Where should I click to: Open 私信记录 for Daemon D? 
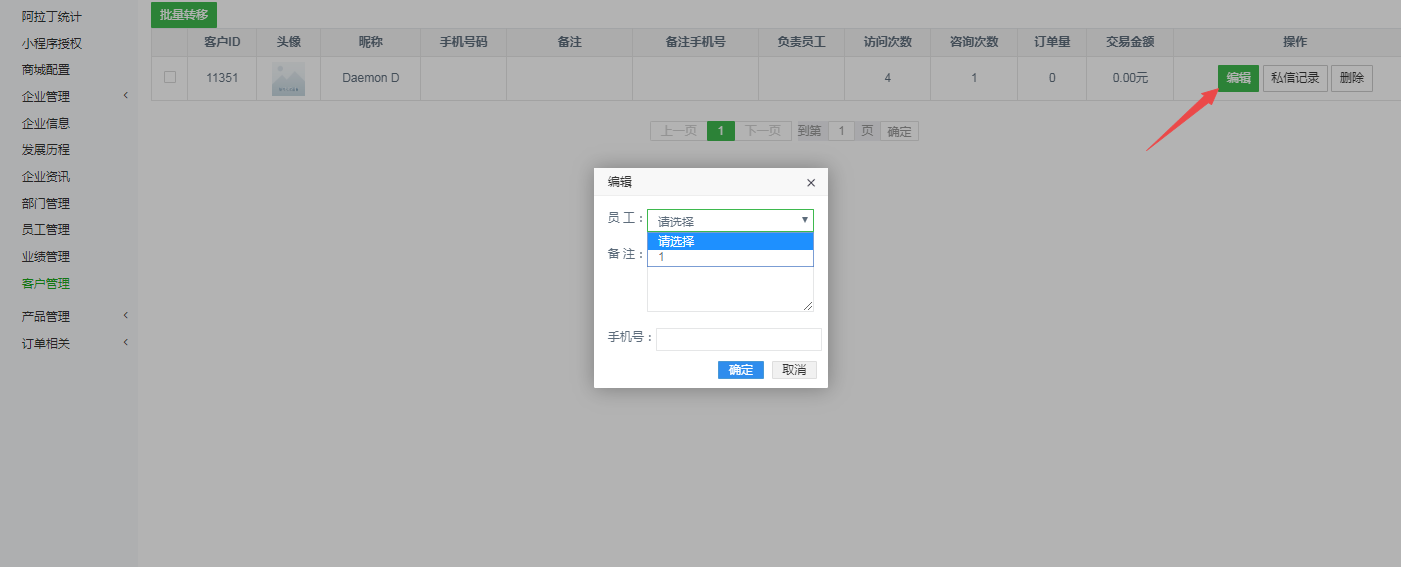(1295, 78)
